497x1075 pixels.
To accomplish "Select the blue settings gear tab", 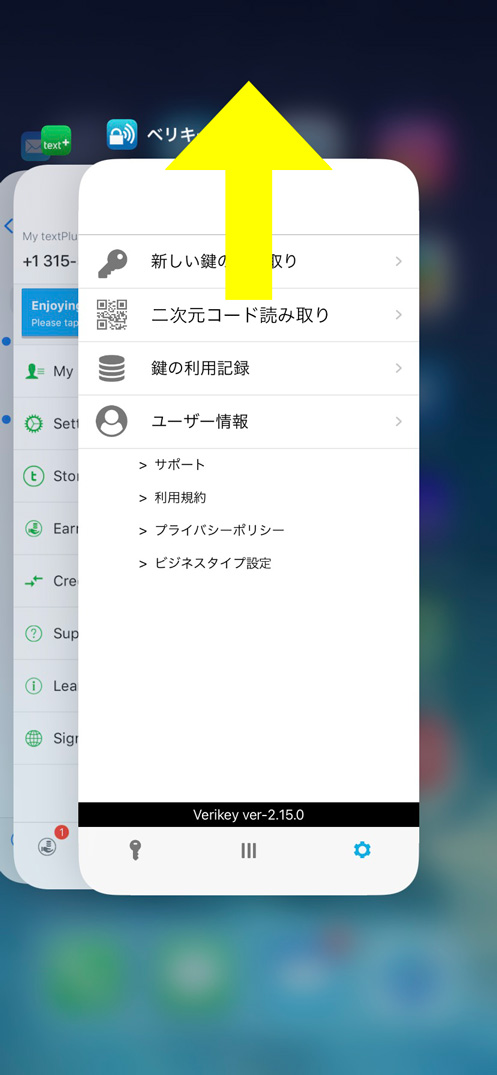I will tap(362, 850).
